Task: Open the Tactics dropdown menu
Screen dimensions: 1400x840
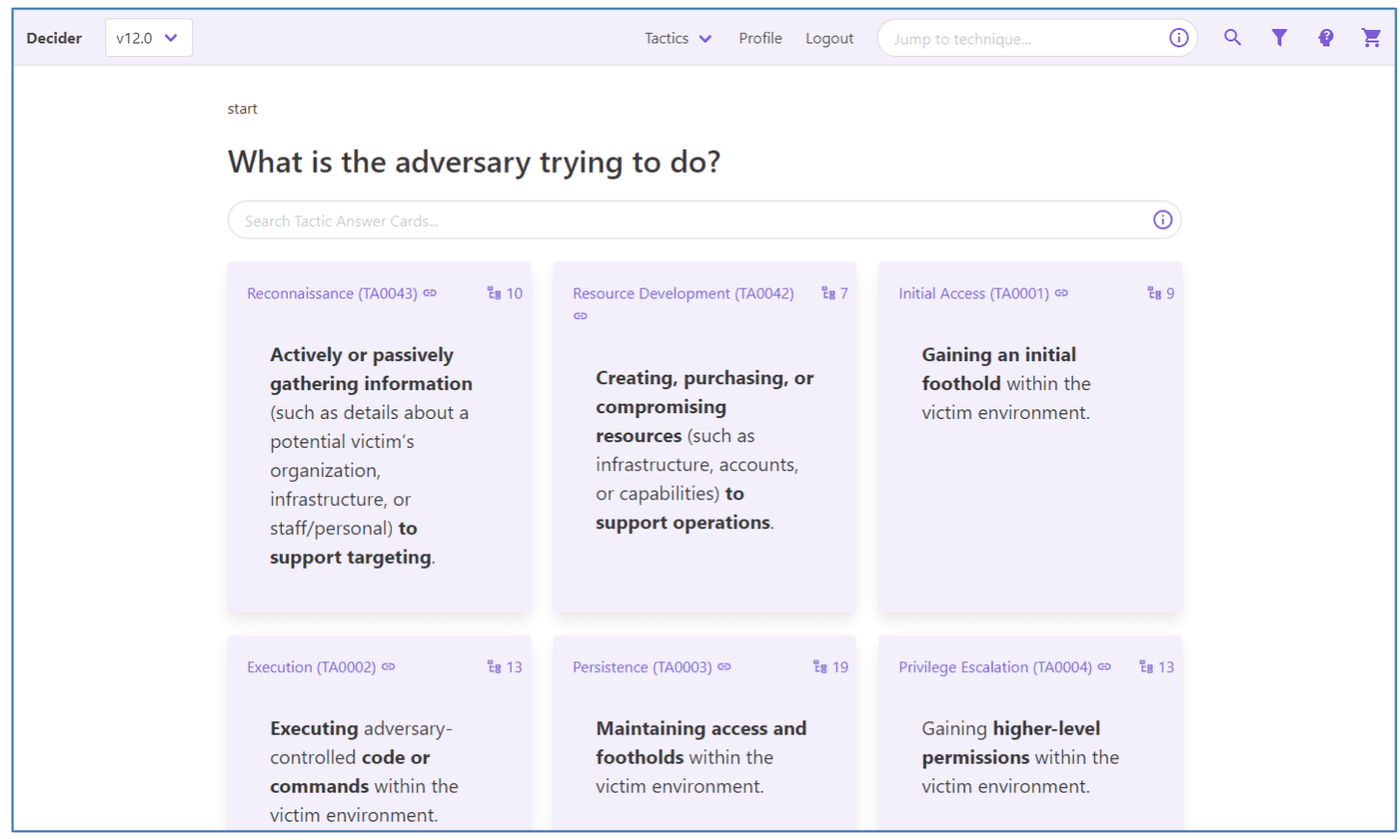Action: [677, 39]
